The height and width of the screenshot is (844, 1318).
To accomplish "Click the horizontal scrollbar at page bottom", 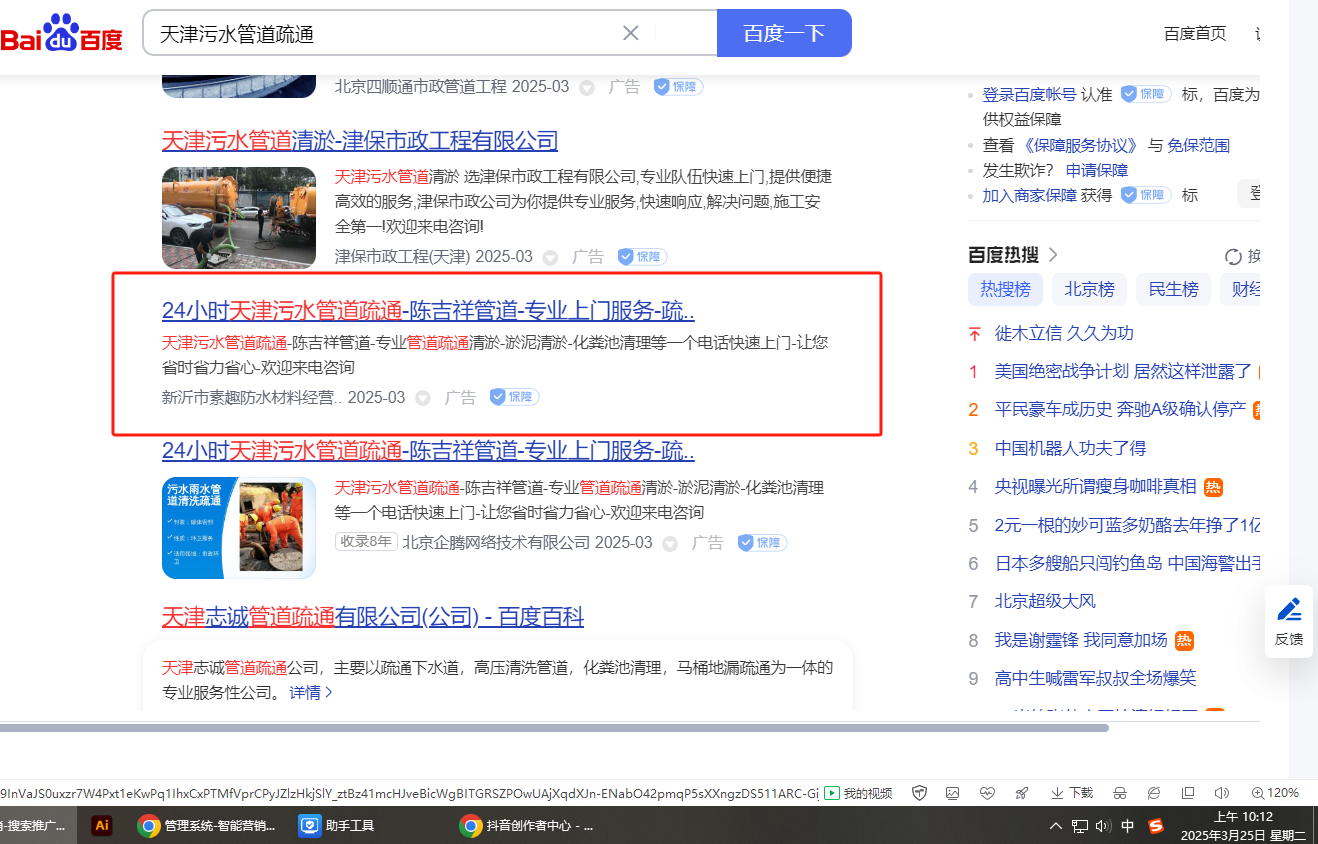I will click(x=554, y=728).
